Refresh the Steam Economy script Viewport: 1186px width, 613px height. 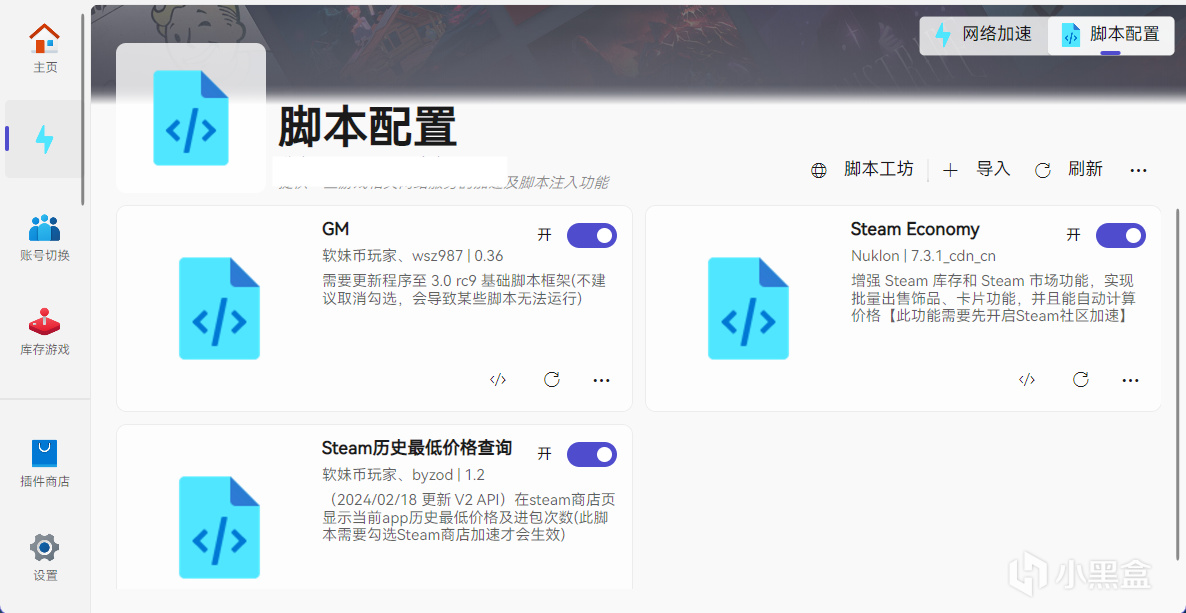point(1081,380)
